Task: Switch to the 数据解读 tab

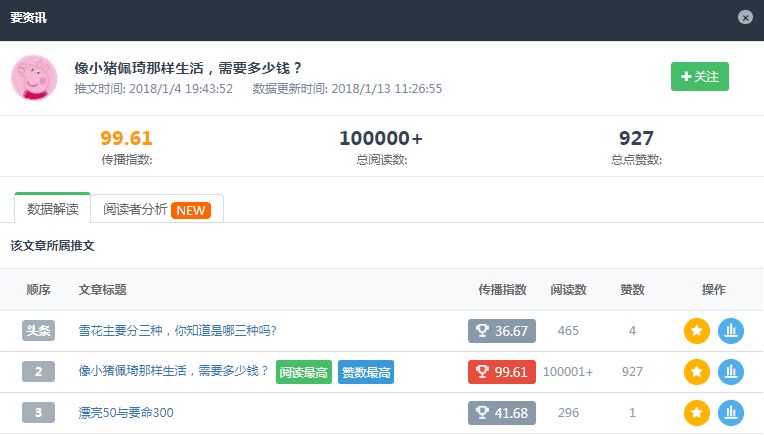Action: [x=52, y=209]
